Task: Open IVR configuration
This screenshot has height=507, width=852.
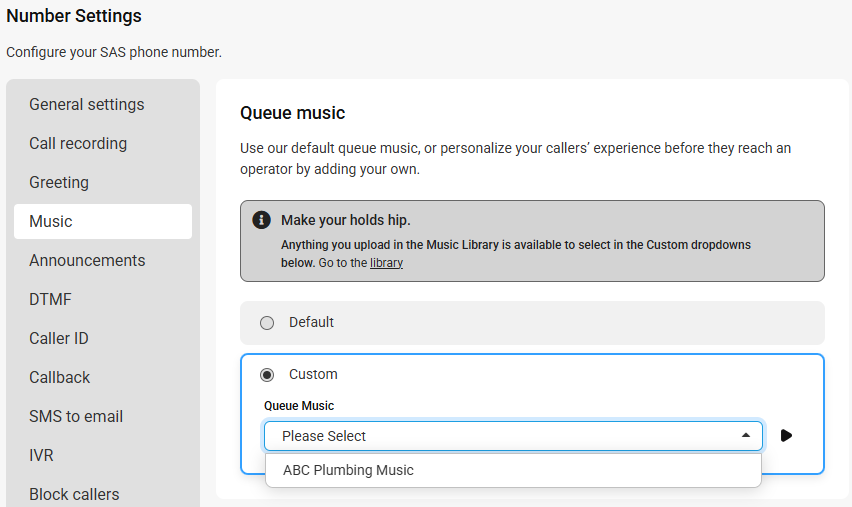Action: (41, 455)
